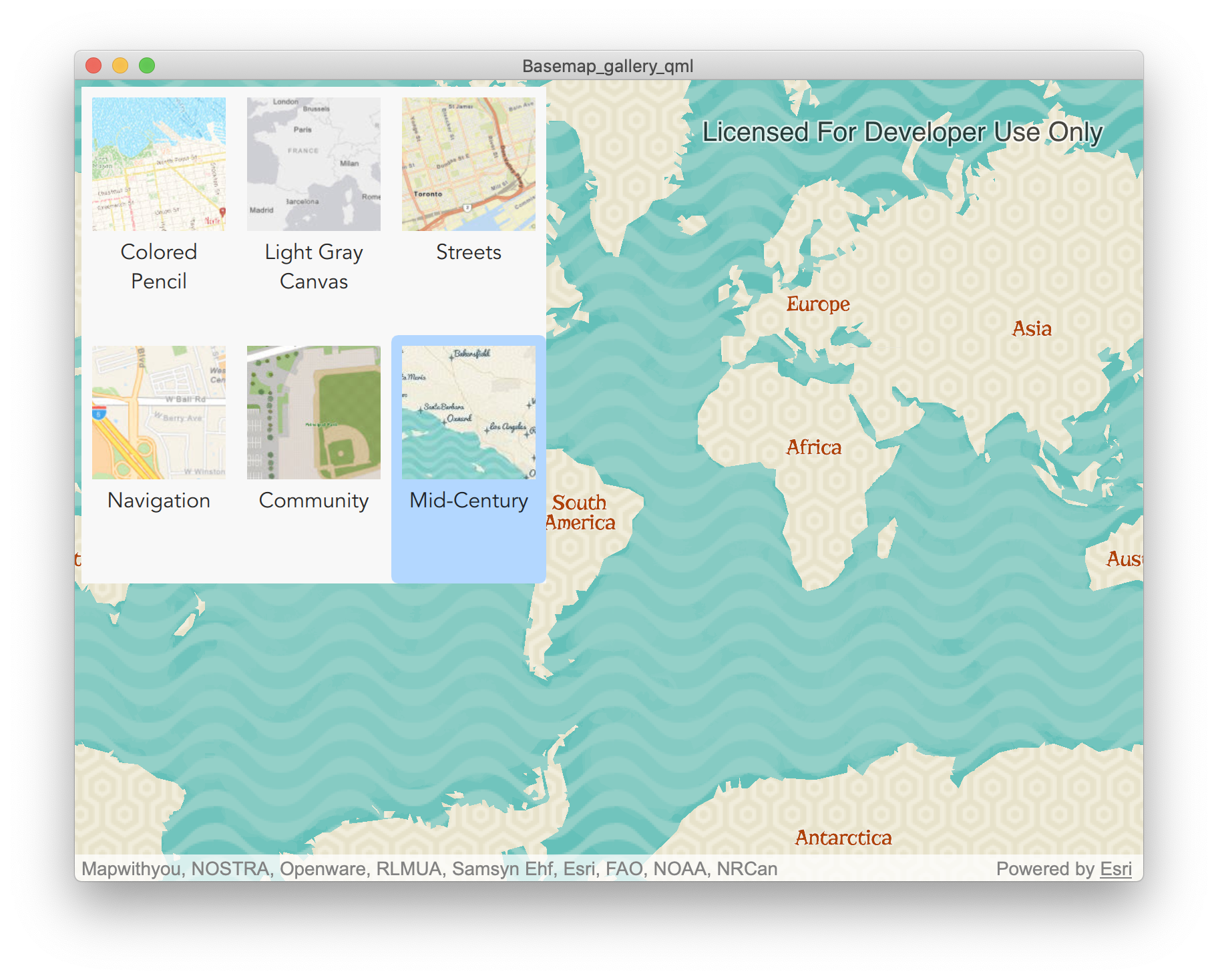
Task: Click the Europe label on the map
Action: [818, 304]
